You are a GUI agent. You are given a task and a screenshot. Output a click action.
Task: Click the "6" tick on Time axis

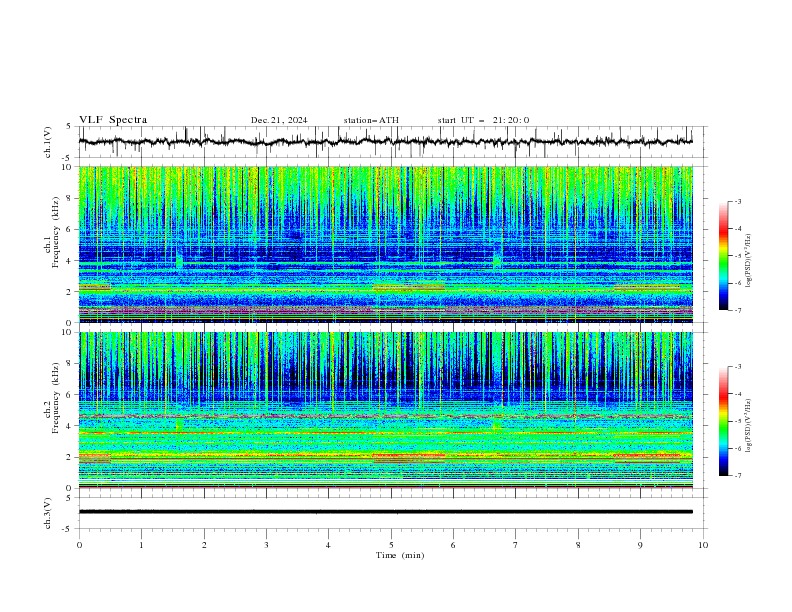(x=453, y=545)
